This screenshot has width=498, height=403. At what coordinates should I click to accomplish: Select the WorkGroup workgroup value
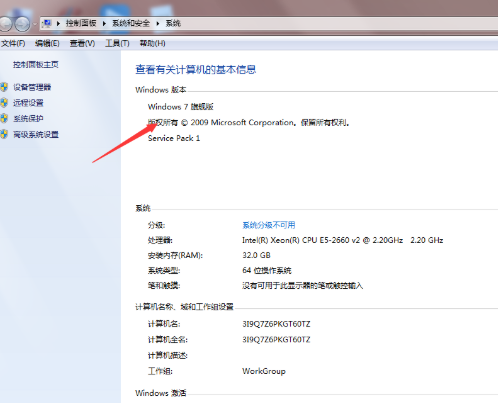264,371
